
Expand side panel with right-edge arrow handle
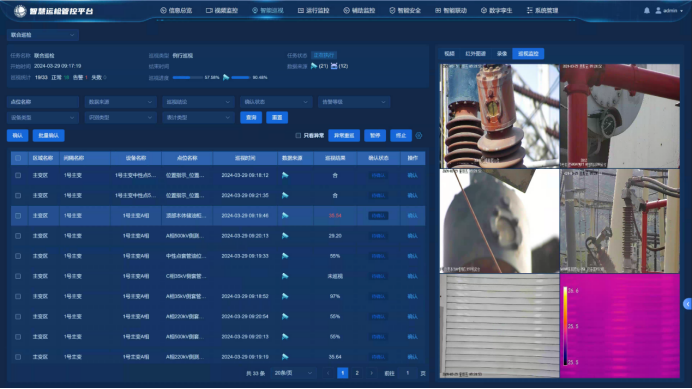click(688, 304)
